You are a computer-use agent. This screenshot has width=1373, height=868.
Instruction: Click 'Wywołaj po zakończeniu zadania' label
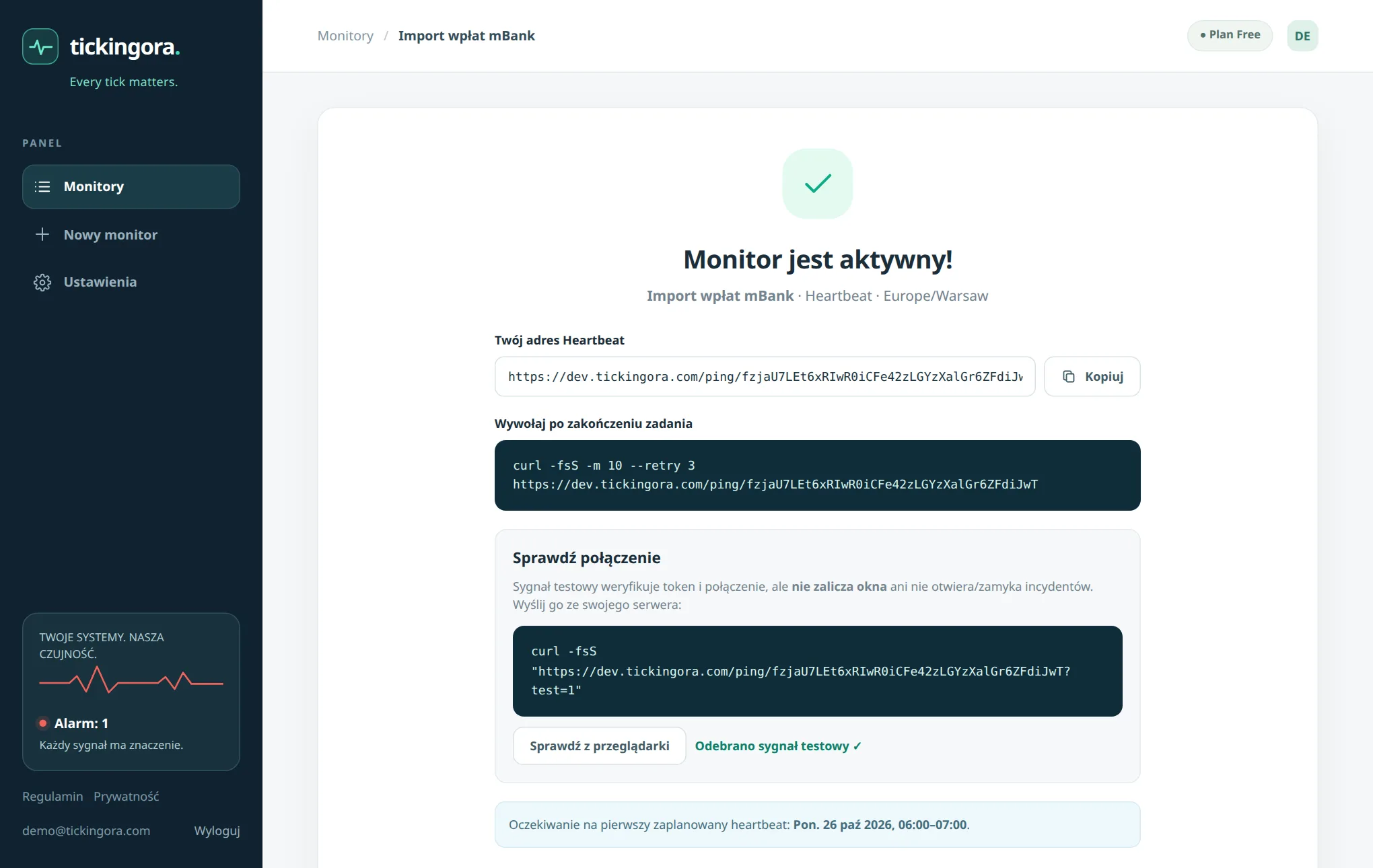point(593,424)
